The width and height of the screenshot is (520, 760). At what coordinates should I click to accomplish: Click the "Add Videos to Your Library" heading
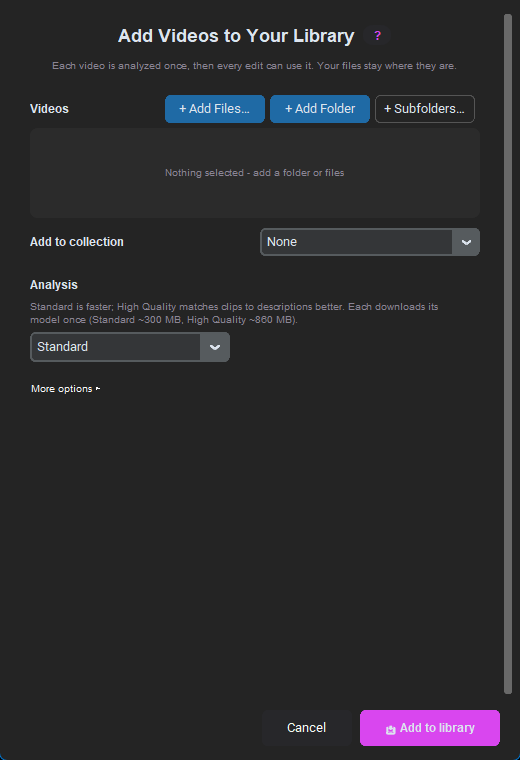(236, 36)
